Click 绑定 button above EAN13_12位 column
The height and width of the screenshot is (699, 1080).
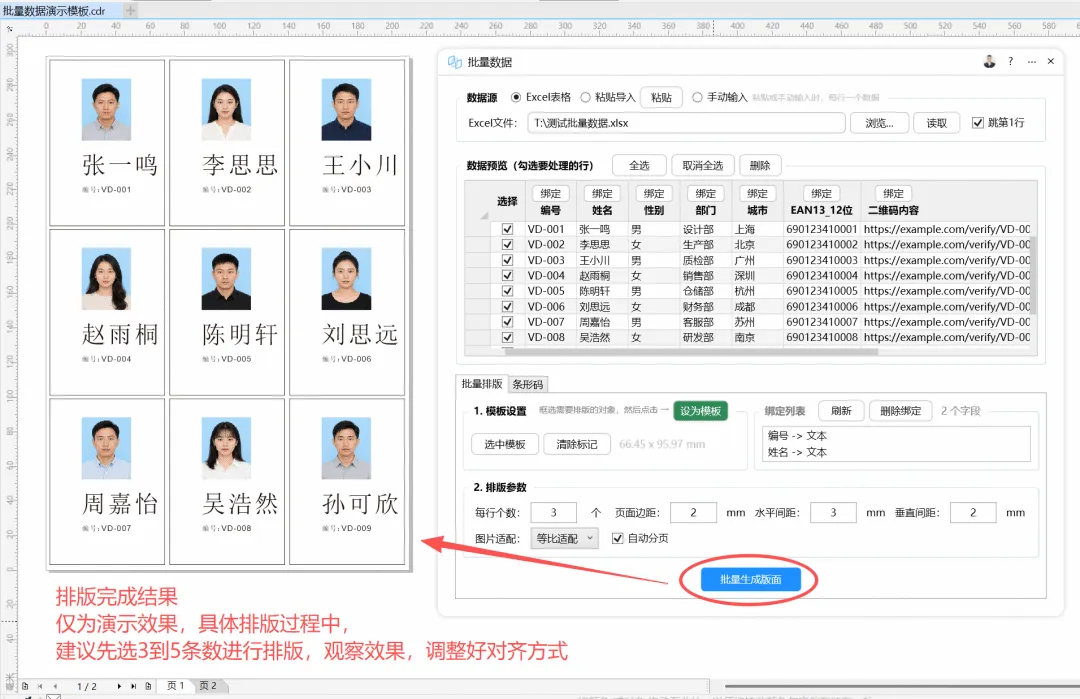[822, 194]
